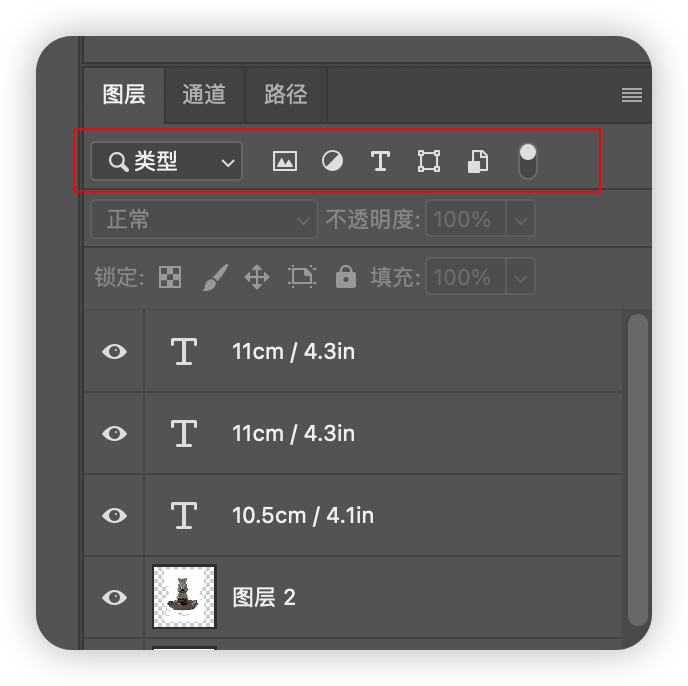Expand the 不透明度 slider arrow
The width and height of the screenshot is (688, 686).
[x=521, y=219]
